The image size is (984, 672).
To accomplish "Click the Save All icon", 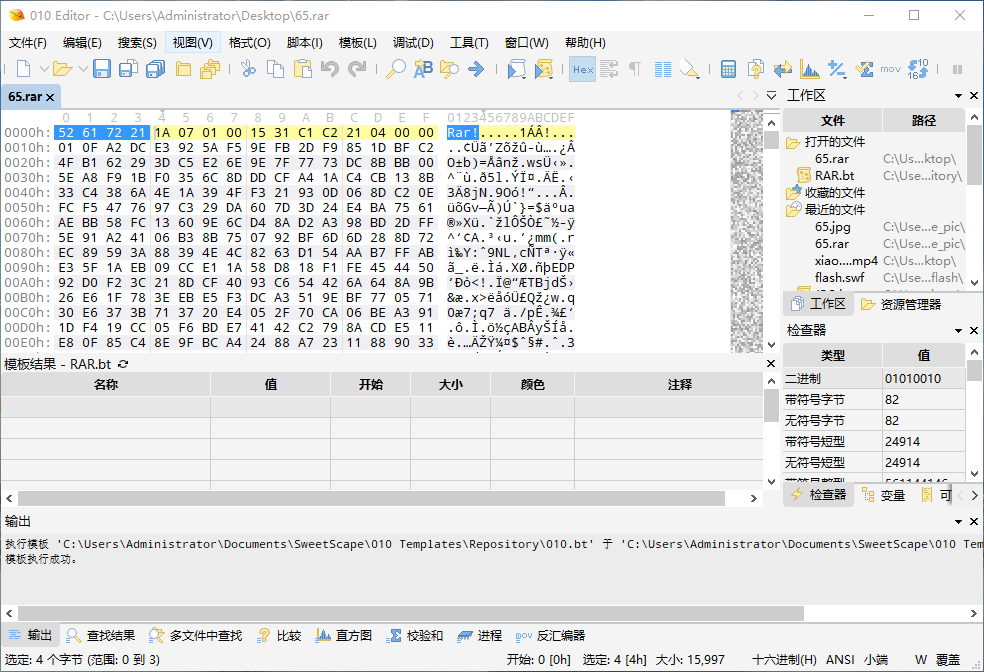I will 155,68.
